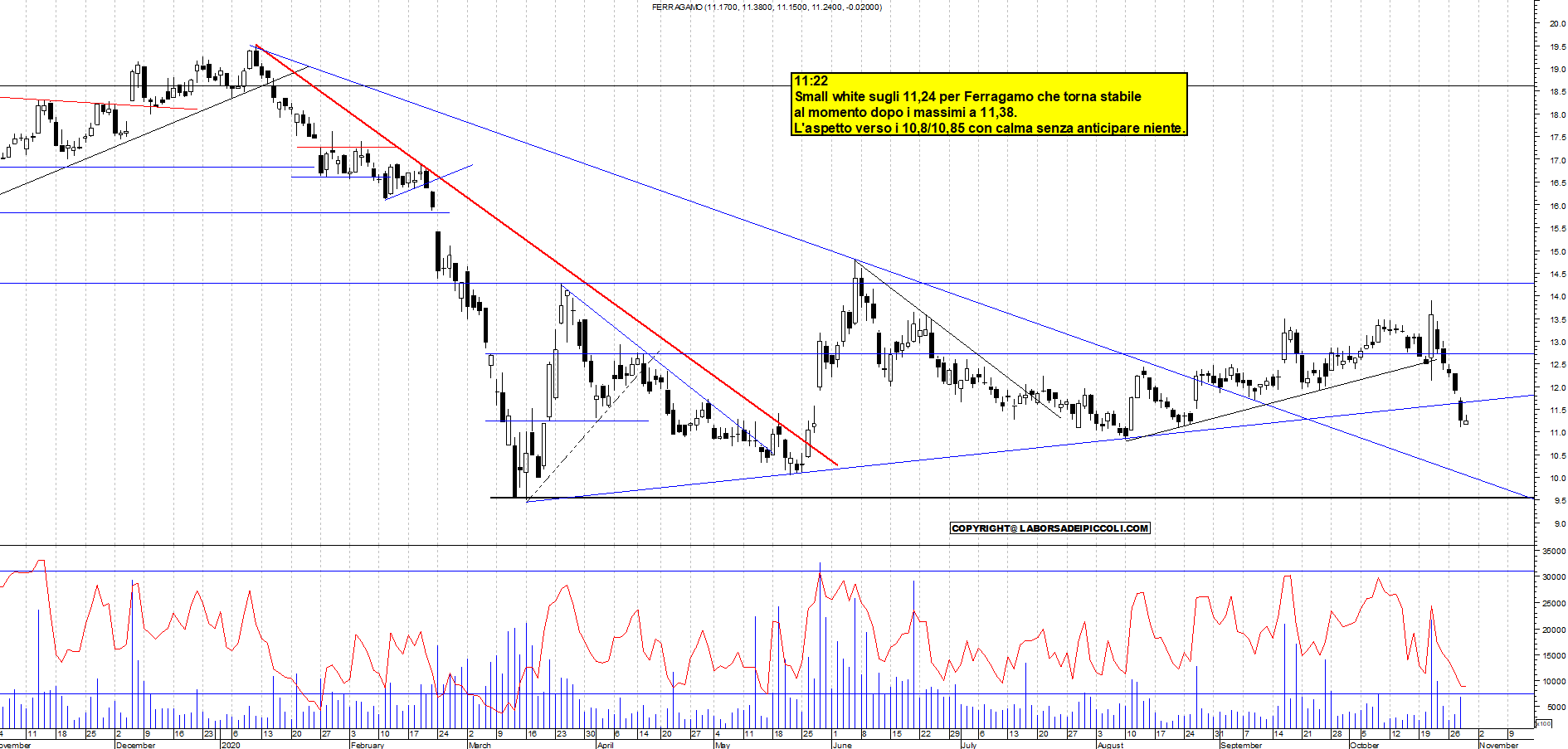Click the 15.0 price axis label
The height and width of the screenshot is (749, 1568).
(1557, 252)
